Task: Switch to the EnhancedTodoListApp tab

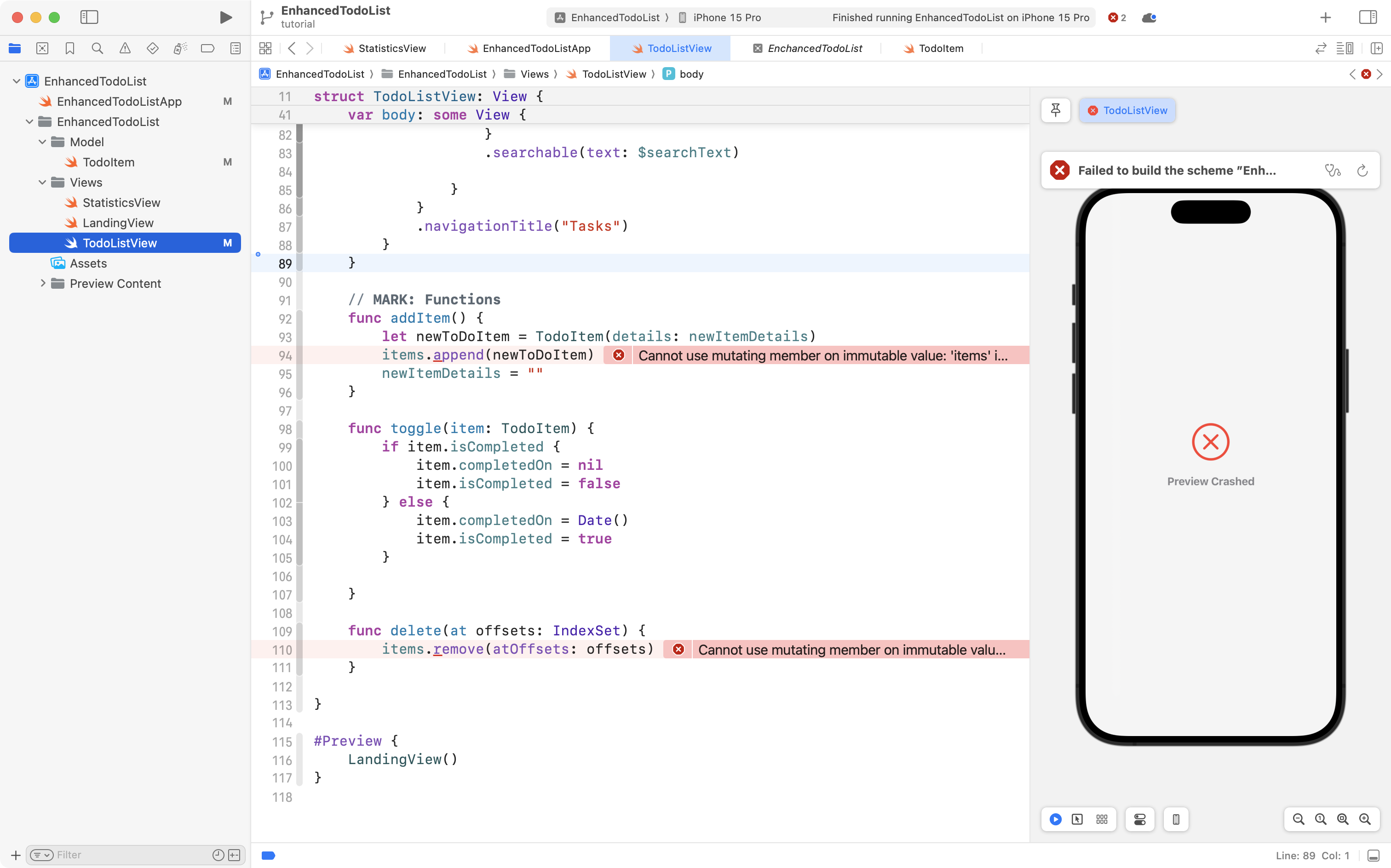Action: (536, 48)
